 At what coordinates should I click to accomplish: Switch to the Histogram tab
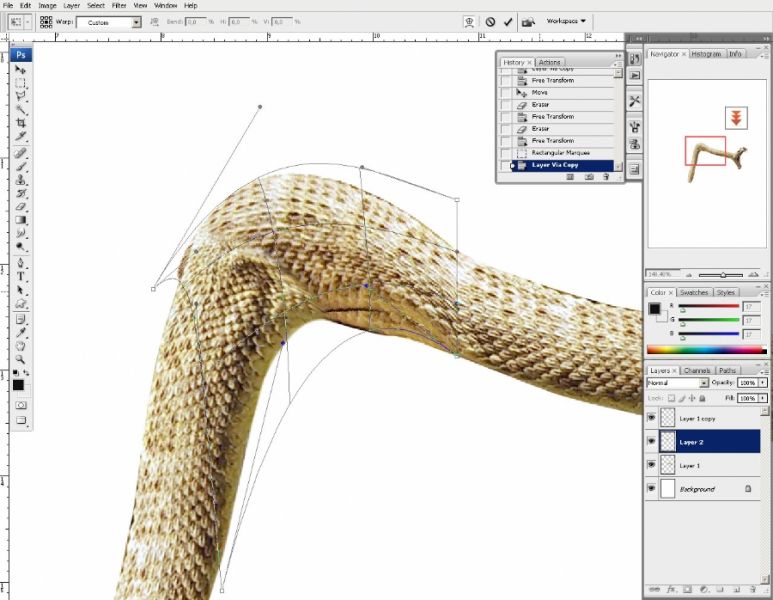[x=706, y=54]
